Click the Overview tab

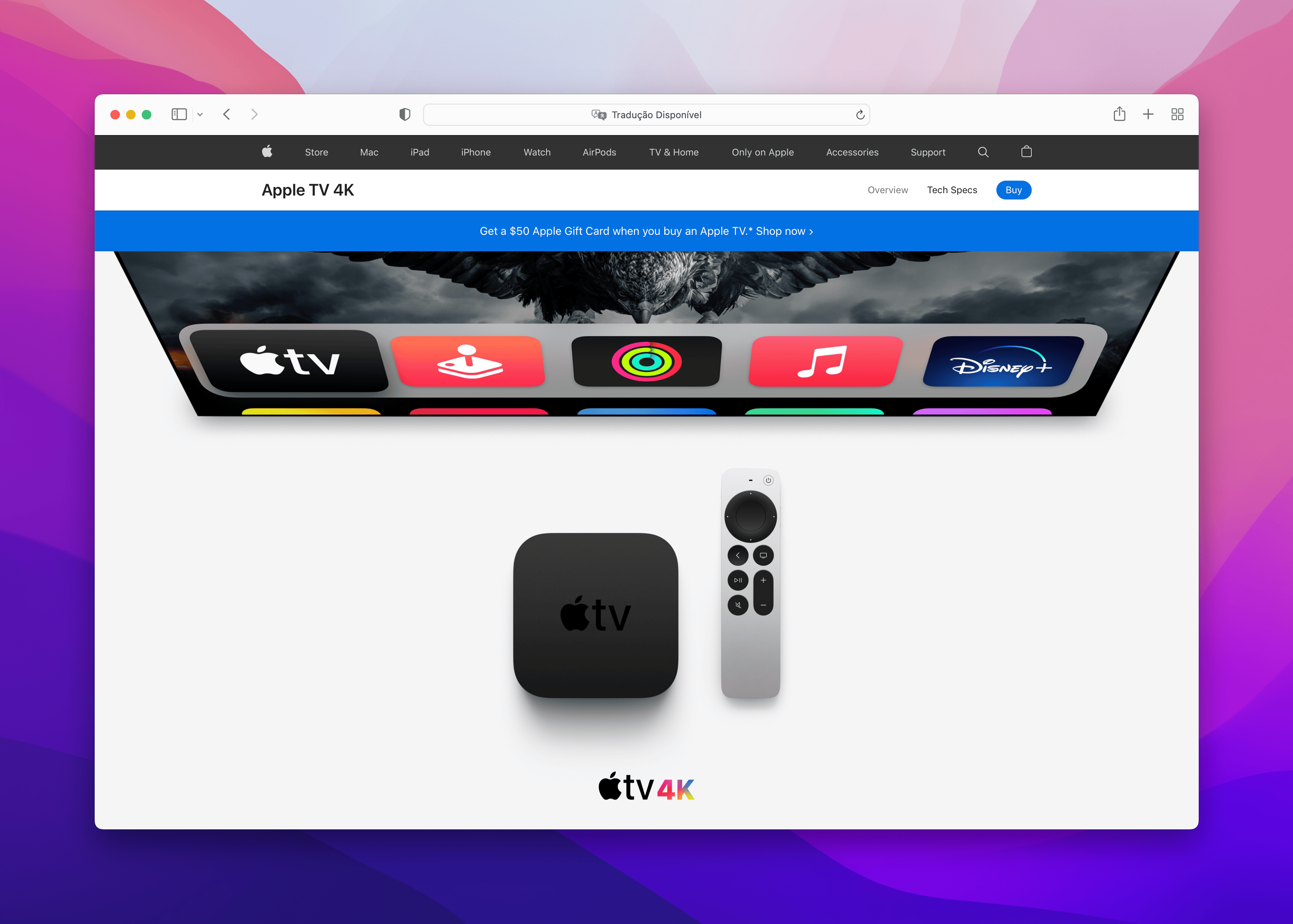[888, 190]
